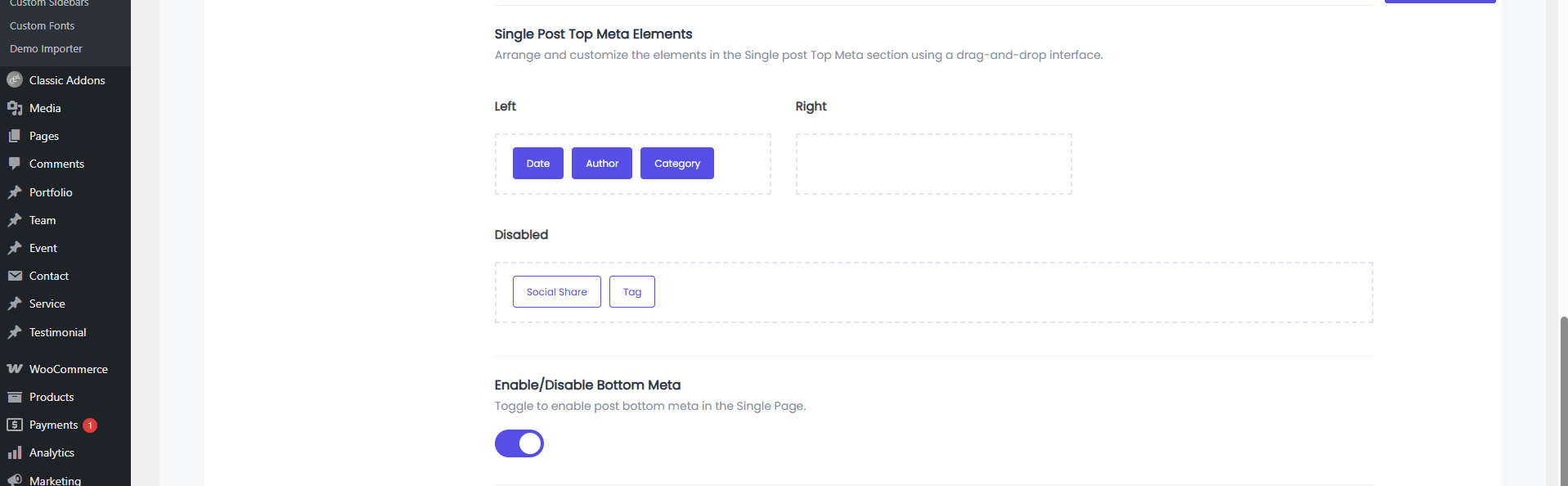Click the Contact envelope icon
1568x486 pixels.
point(15,276)
